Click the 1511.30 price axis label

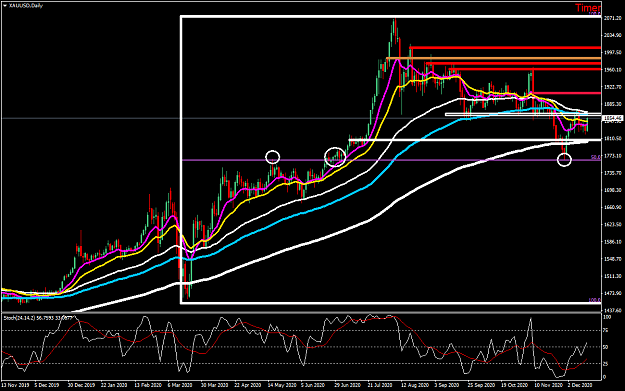point(613,276)
